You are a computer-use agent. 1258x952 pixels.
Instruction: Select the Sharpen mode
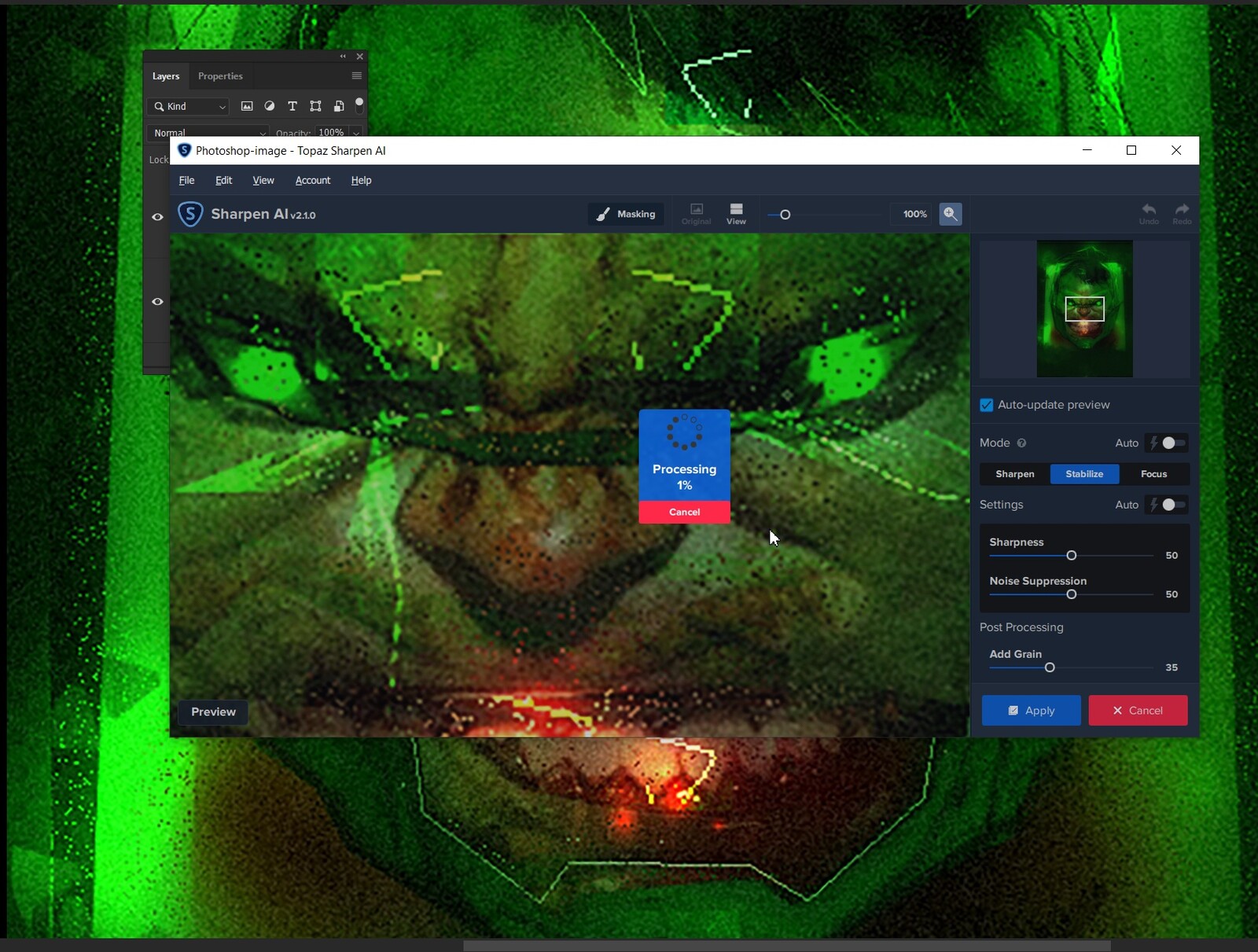[x=1015, y=474]
